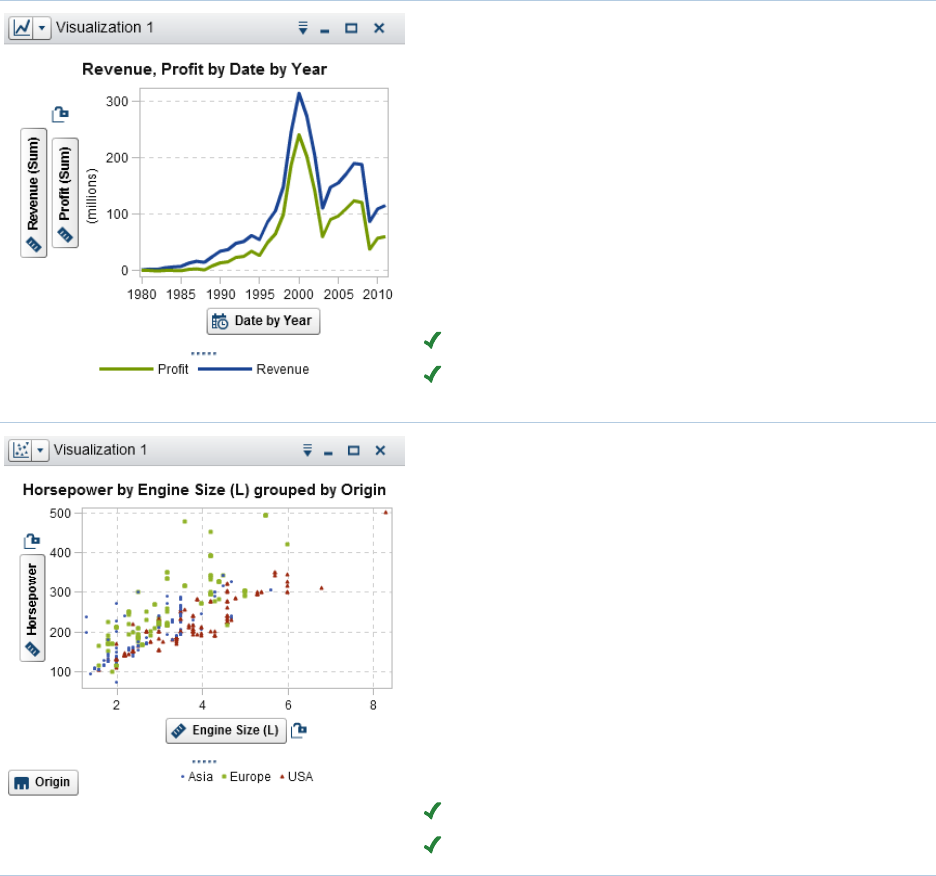Click the lock icon above Profit axis
Viewport: 936px width, 876px height.
[60, 114]
